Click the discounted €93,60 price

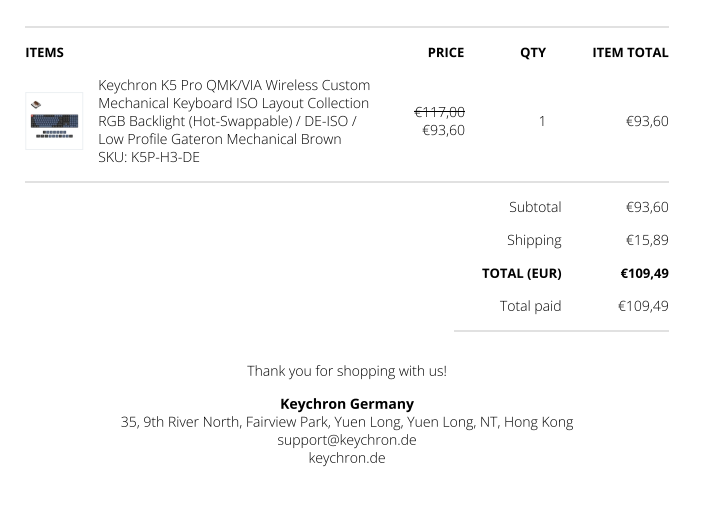click(x=444, y=130)
